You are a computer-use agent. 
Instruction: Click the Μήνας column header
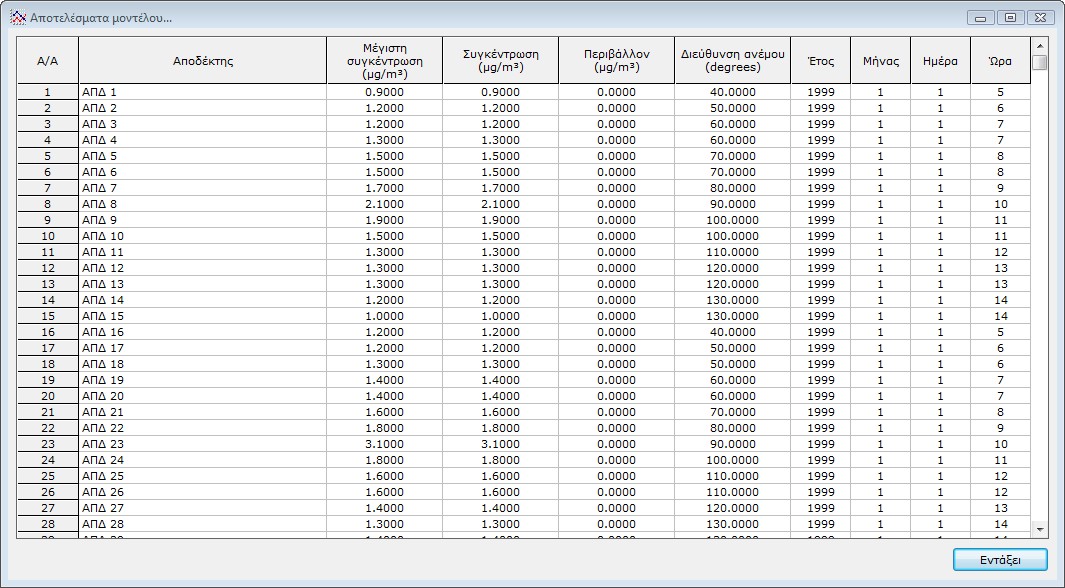[880, 61]
